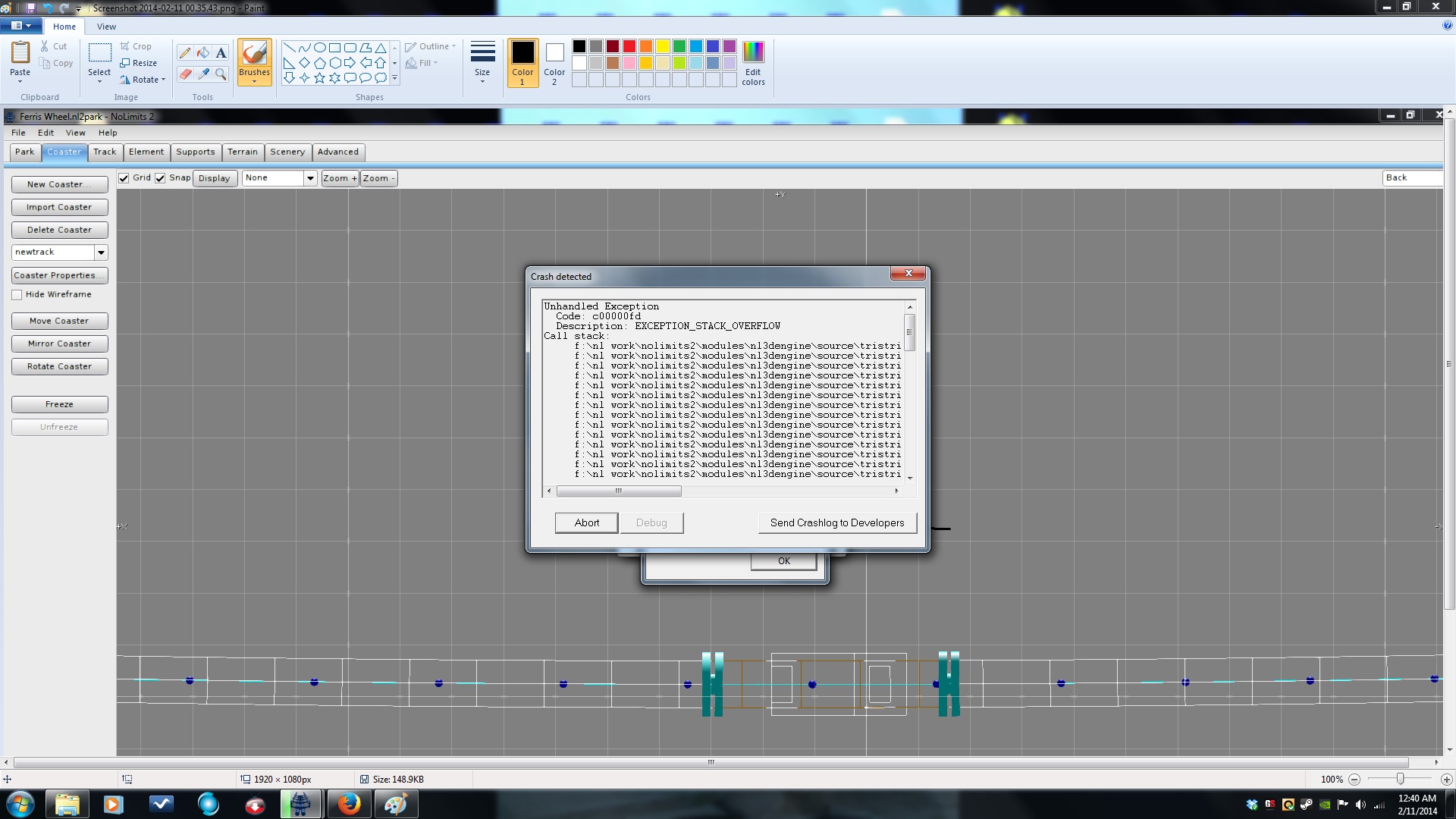Viewport: 1456px width, 819px height.
Task: Click Abort in the Crash detected dialog
Action: pyautogui.click(x=586, y=522)
